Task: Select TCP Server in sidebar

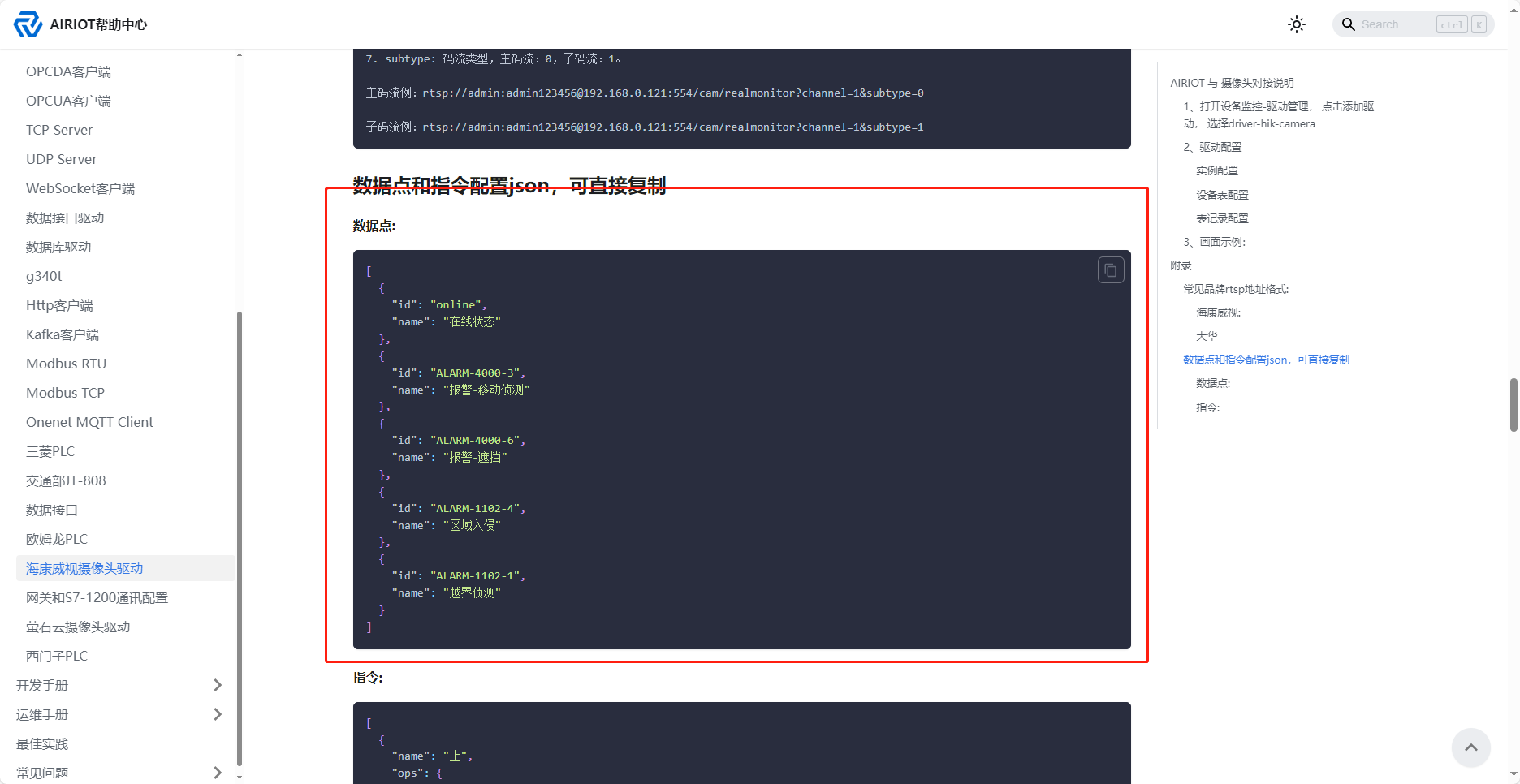Action: click(x=59, y=130)
